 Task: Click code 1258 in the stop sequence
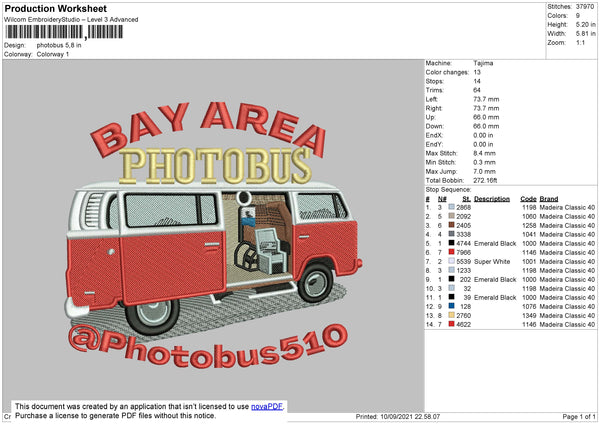point(530,225)
